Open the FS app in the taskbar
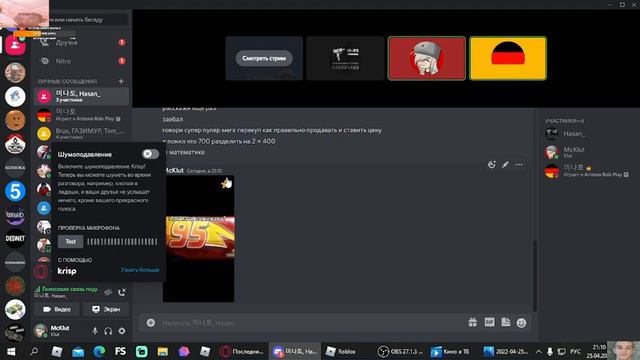Image resolution: width=640 pixels, height=360 pixels. coord(120,351)
